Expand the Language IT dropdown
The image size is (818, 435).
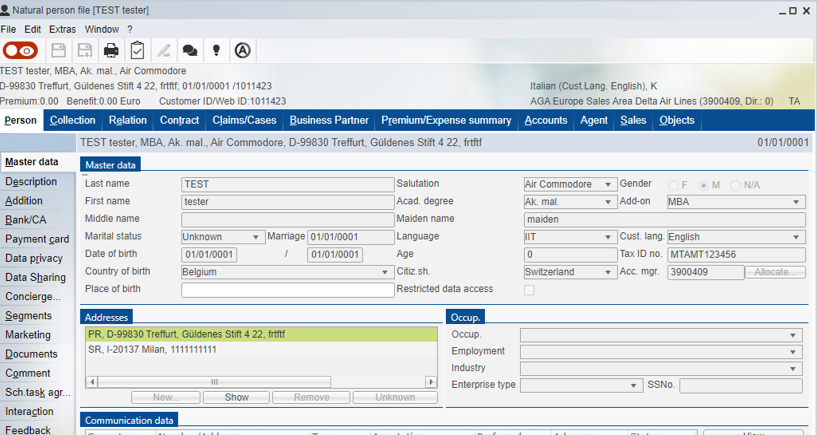[608, 237]
